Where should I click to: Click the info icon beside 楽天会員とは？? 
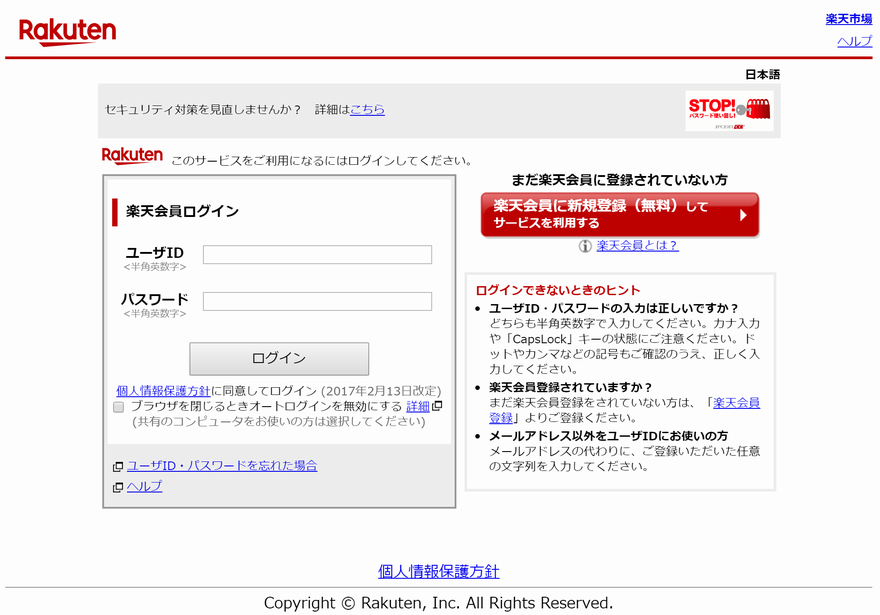coord(585,246)
